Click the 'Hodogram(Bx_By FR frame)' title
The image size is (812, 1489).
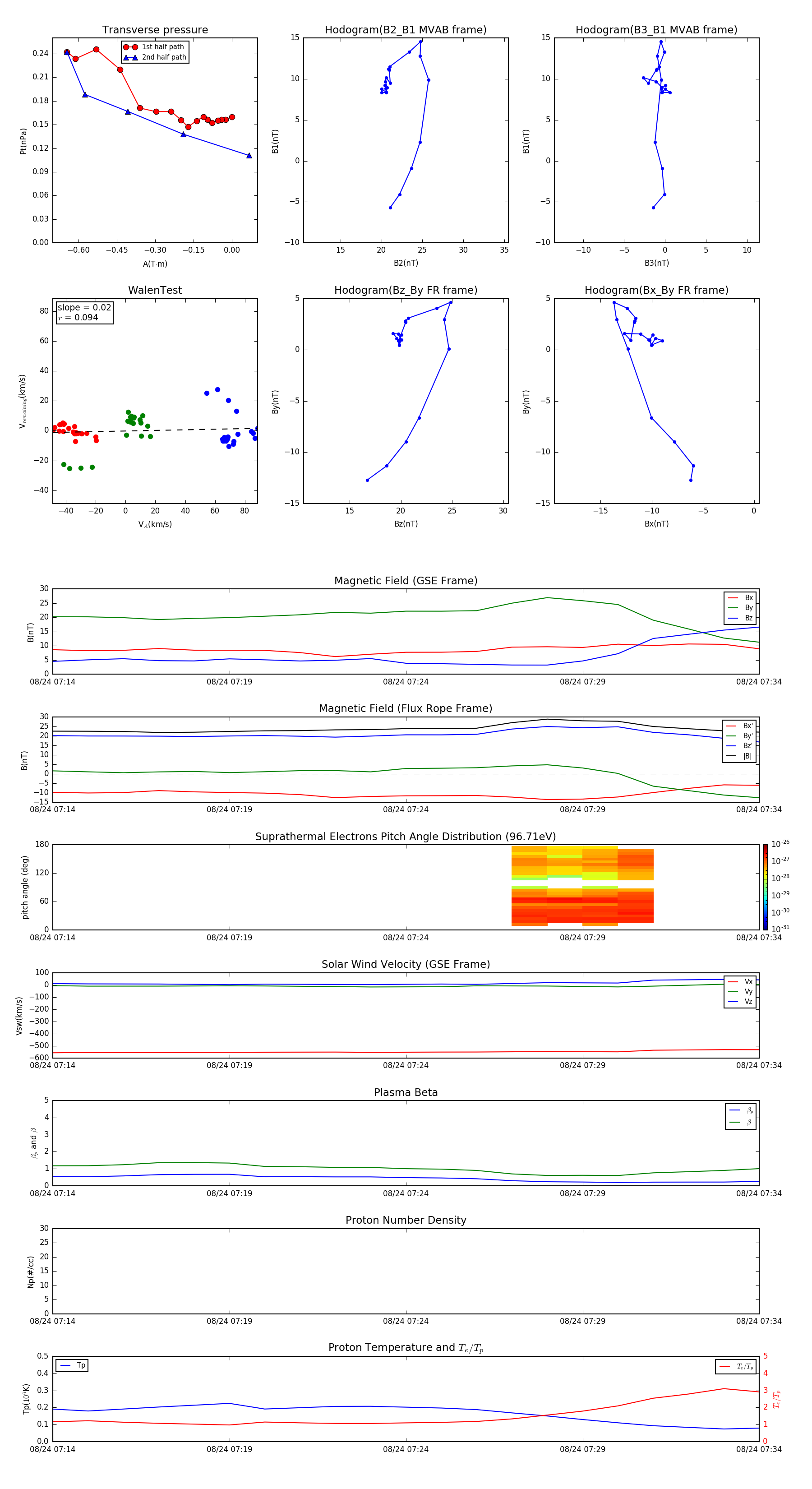tap(656, 290)
